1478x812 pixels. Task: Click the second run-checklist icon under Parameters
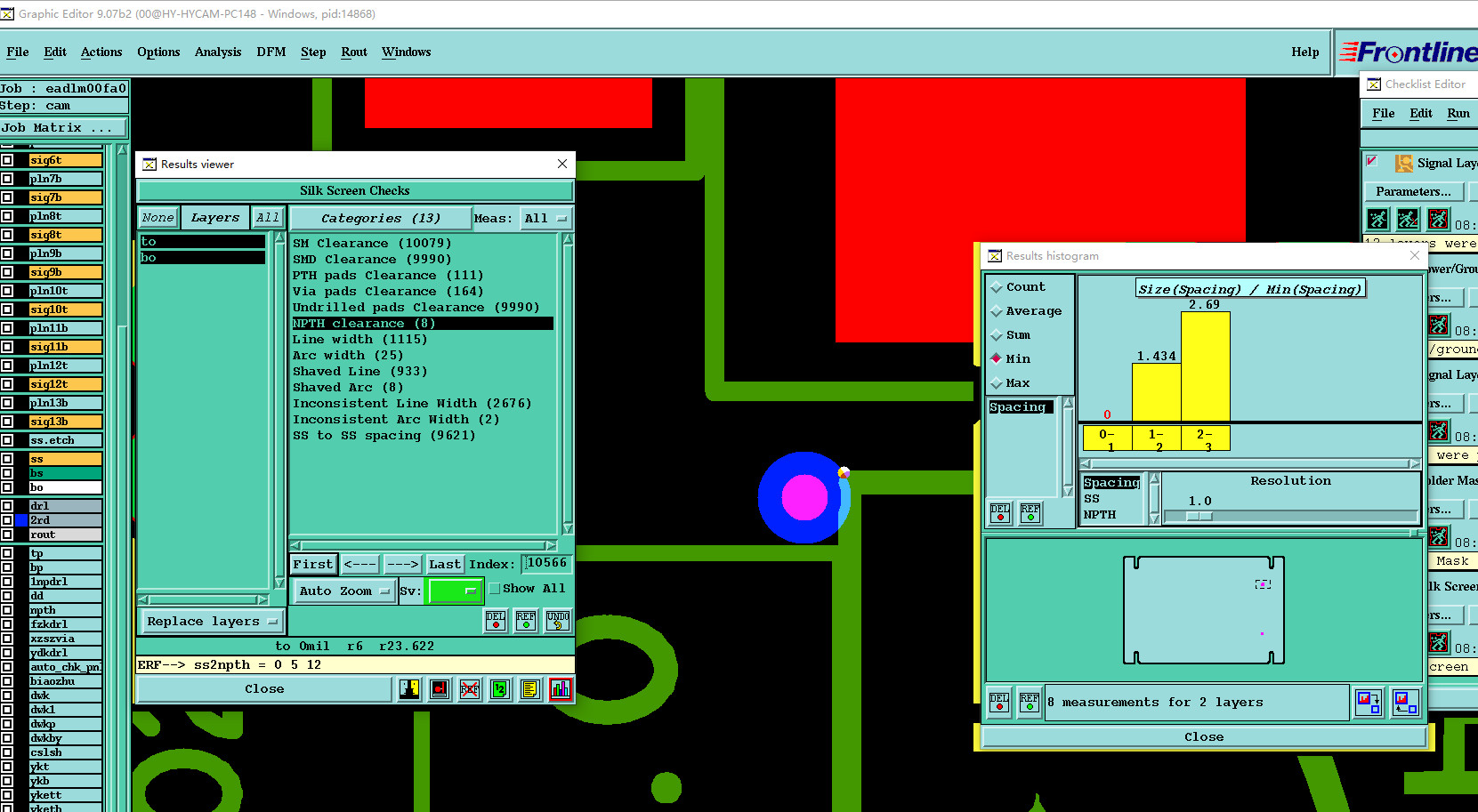(x=1408, y=219)
